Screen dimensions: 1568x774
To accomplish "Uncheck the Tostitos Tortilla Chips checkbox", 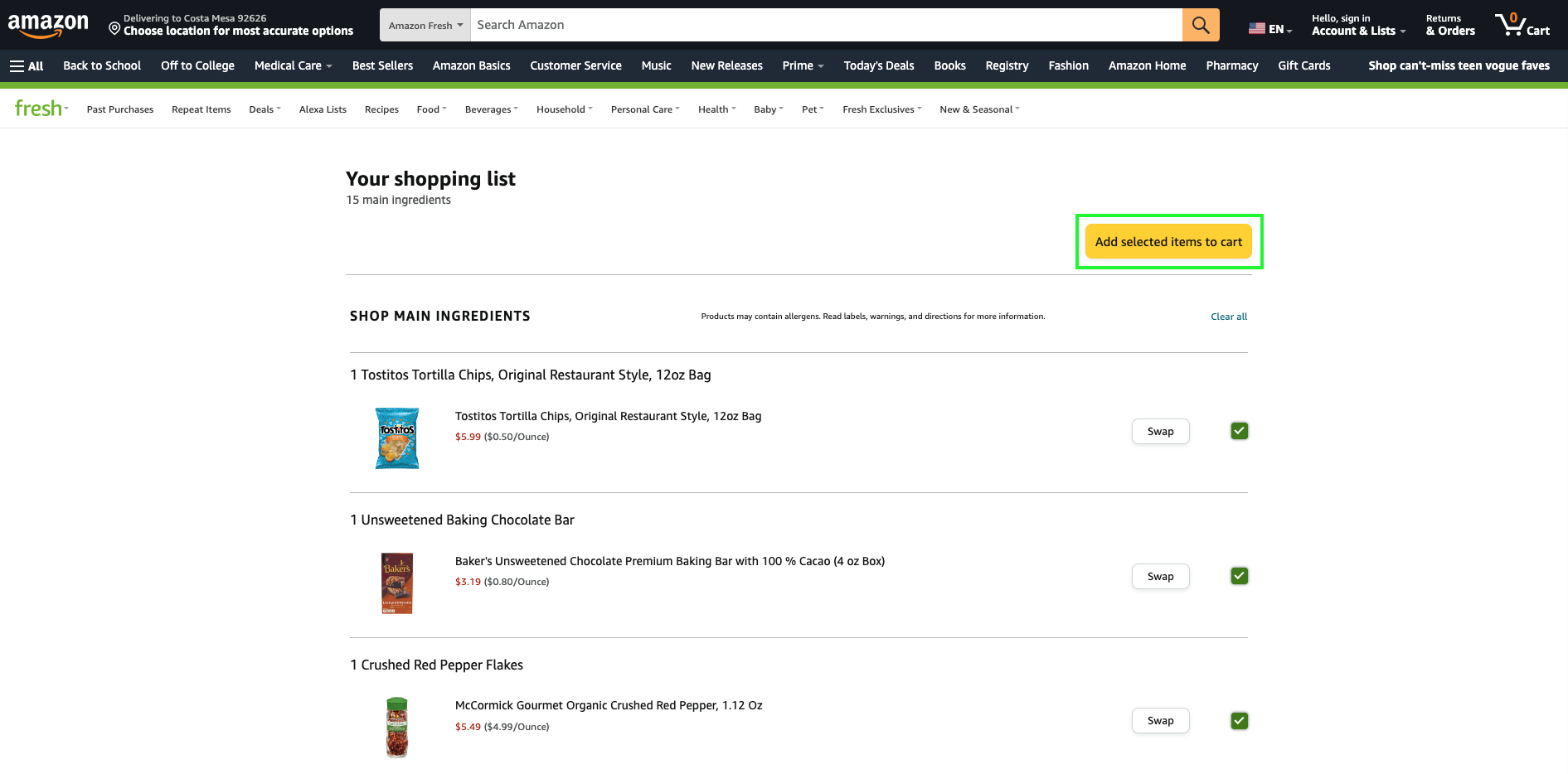I will point(1240,431).
